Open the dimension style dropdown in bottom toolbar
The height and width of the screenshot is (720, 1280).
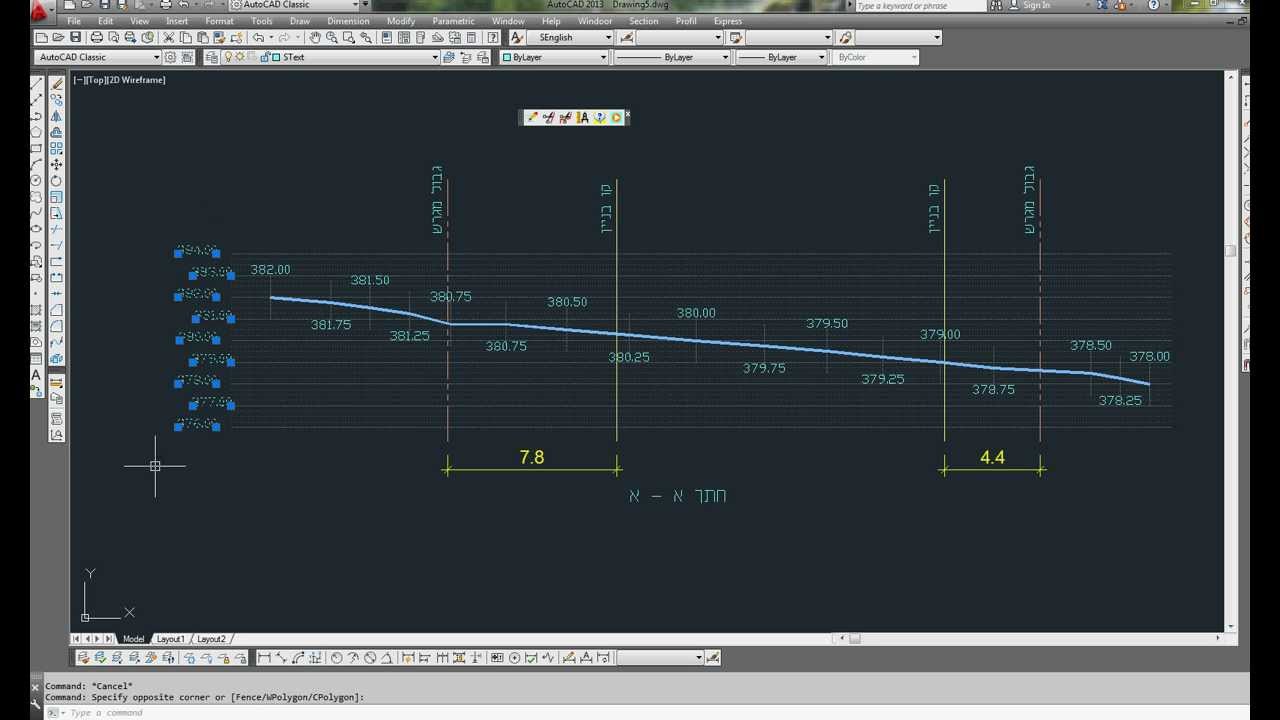[x=660, y=657]
